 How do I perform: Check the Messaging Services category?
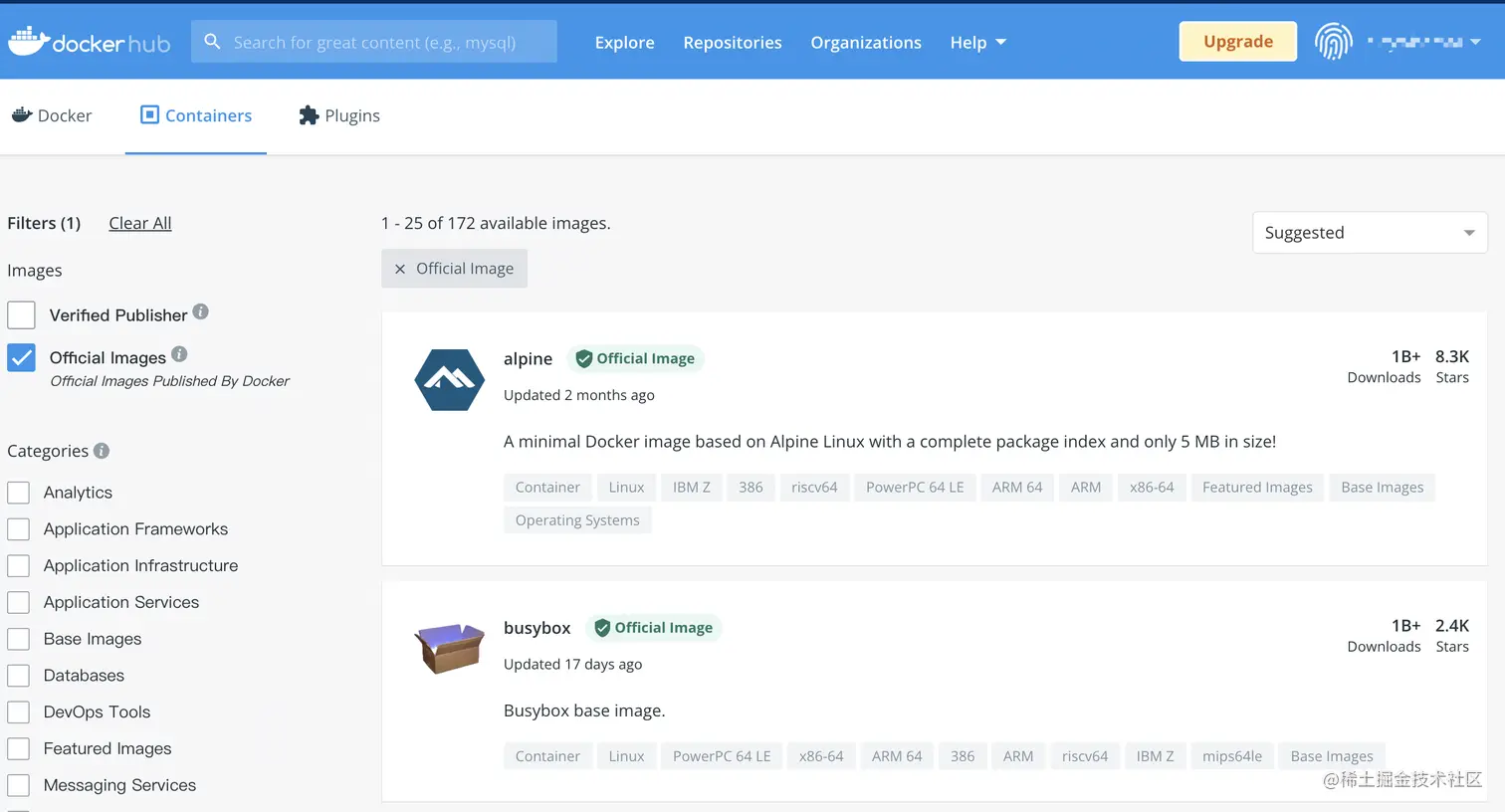pyautogui.click(x=19, y=785)
